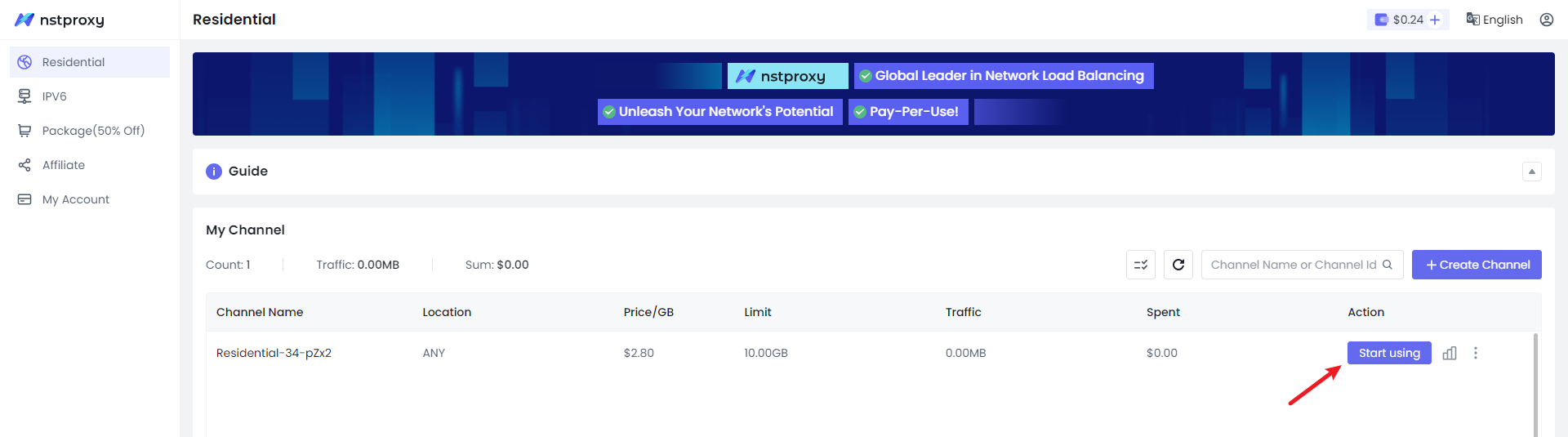Click the Price/GB column header
Screen dimensions: 1568x437
coord(648,312)
